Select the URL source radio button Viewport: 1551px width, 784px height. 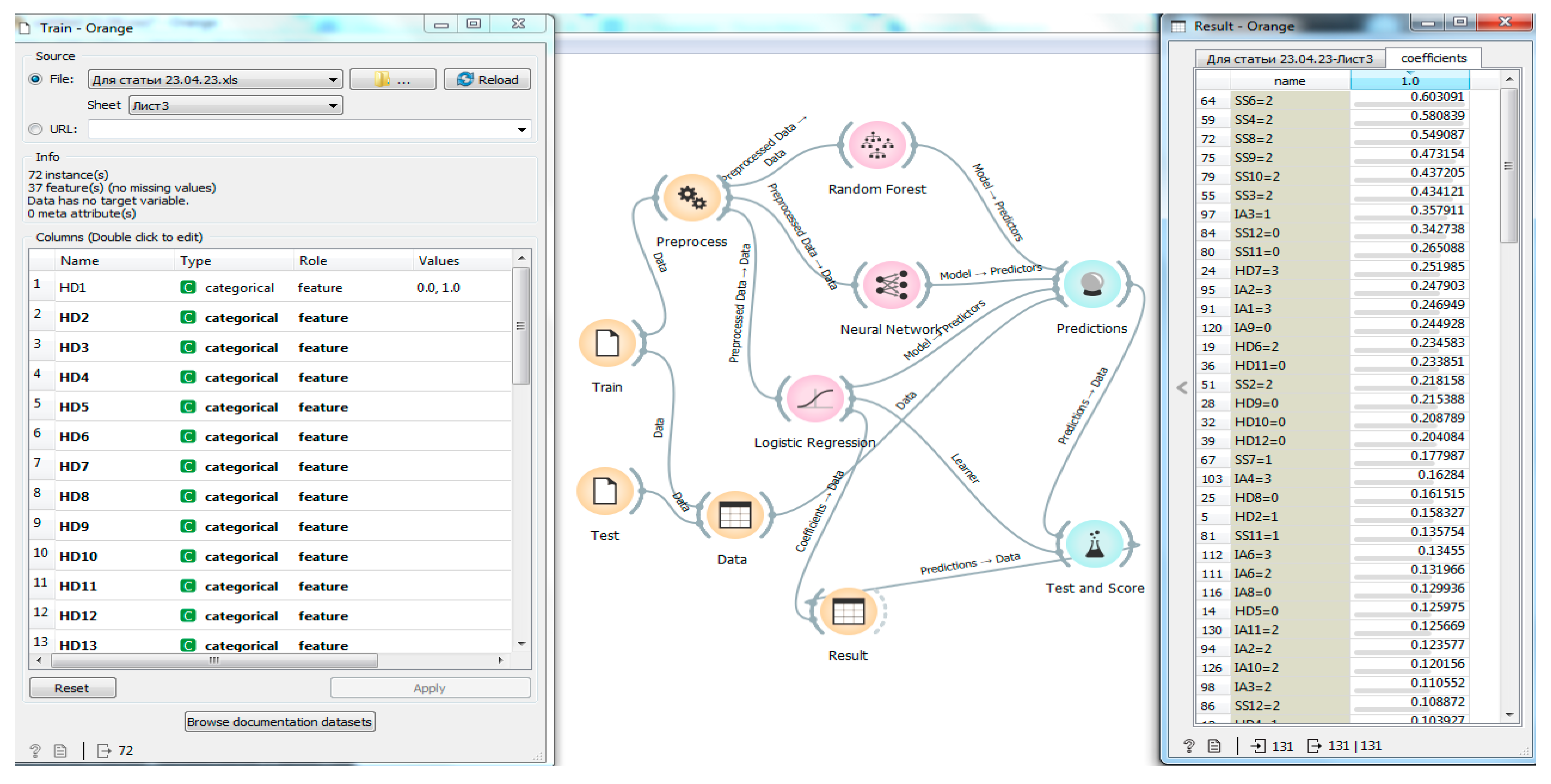(x=36, y=129)
